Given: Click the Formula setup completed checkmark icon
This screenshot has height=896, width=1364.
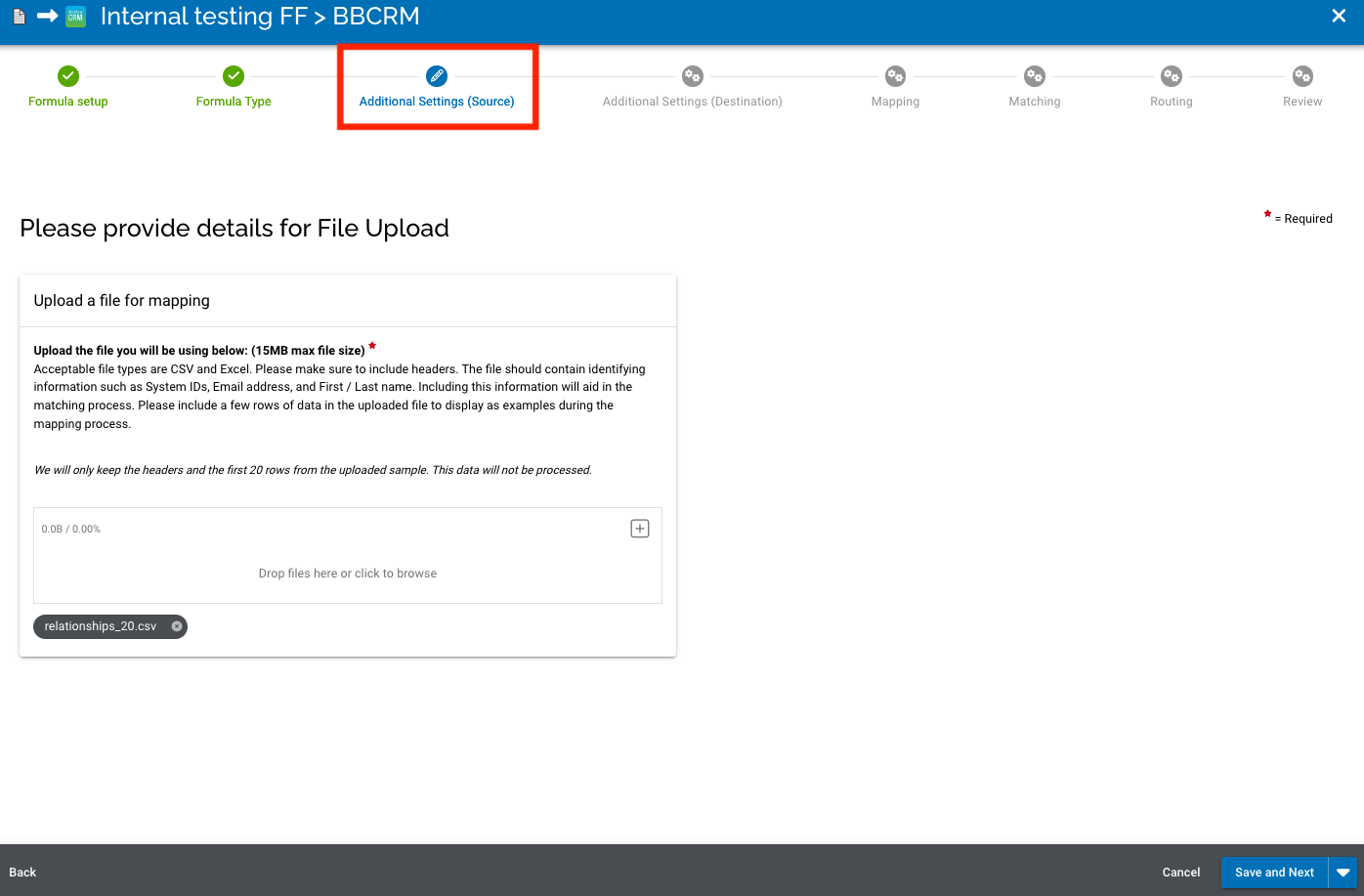Looking at the screenshot, I should pyautogui.click(x=67, y=75).
